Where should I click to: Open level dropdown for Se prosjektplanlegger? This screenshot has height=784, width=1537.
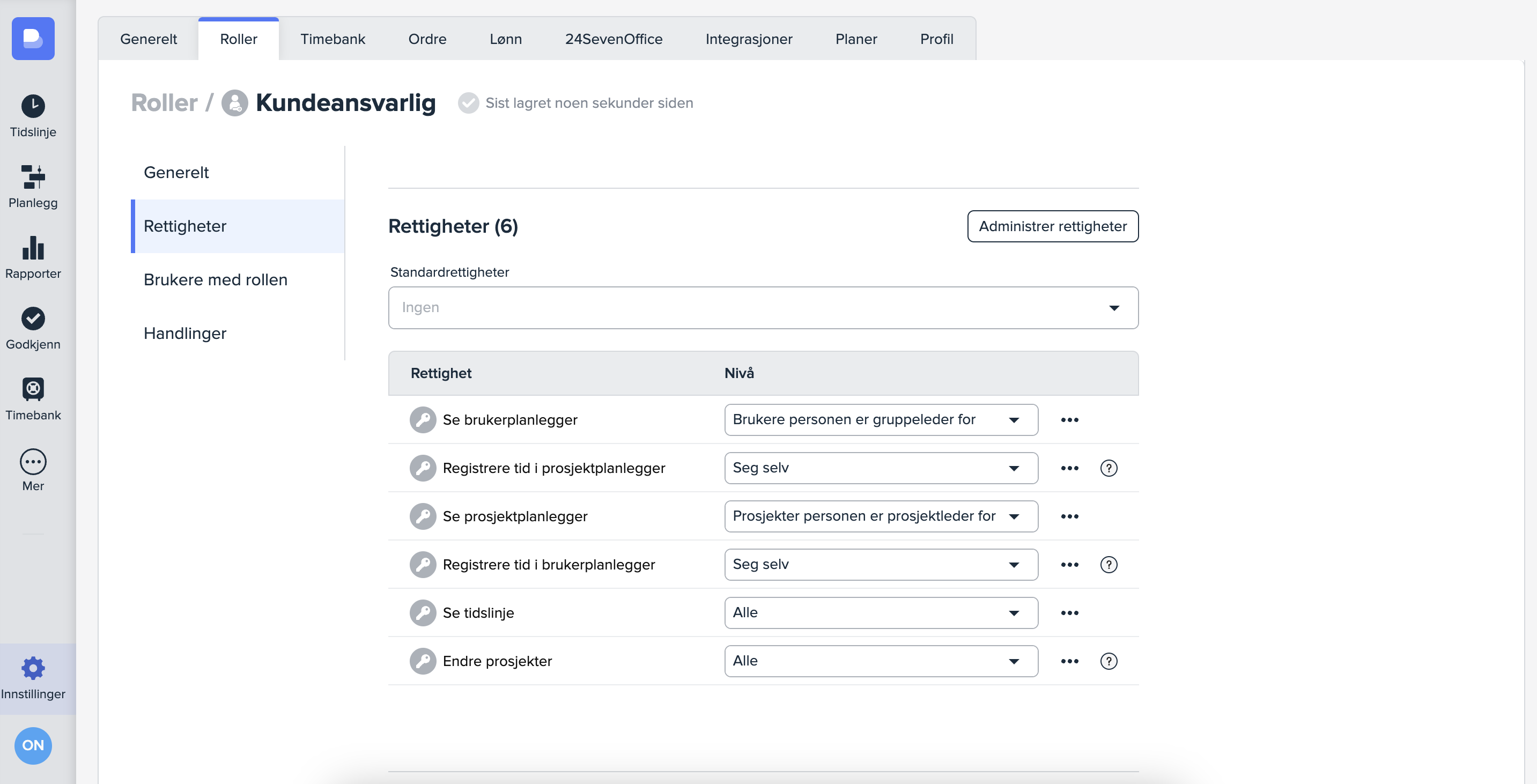880,516
